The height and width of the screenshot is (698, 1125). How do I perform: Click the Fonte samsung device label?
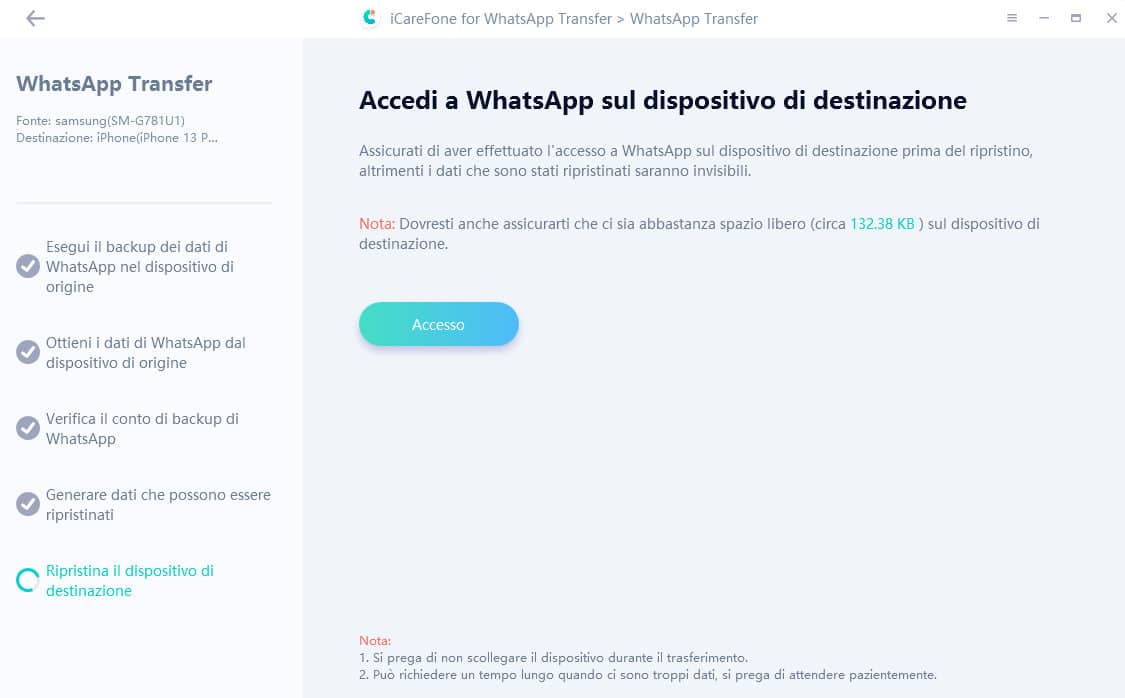[100, 121]
